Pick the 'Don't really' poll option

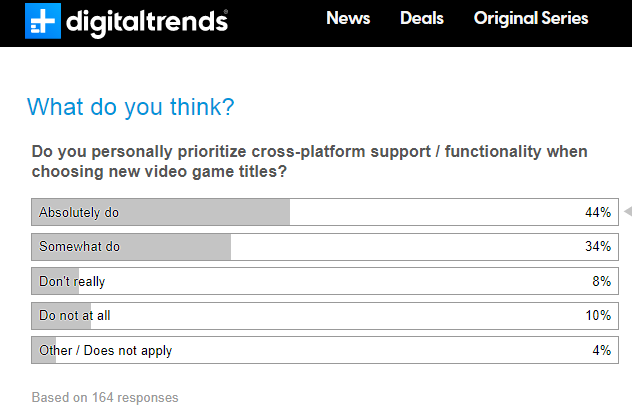[325, 281]
